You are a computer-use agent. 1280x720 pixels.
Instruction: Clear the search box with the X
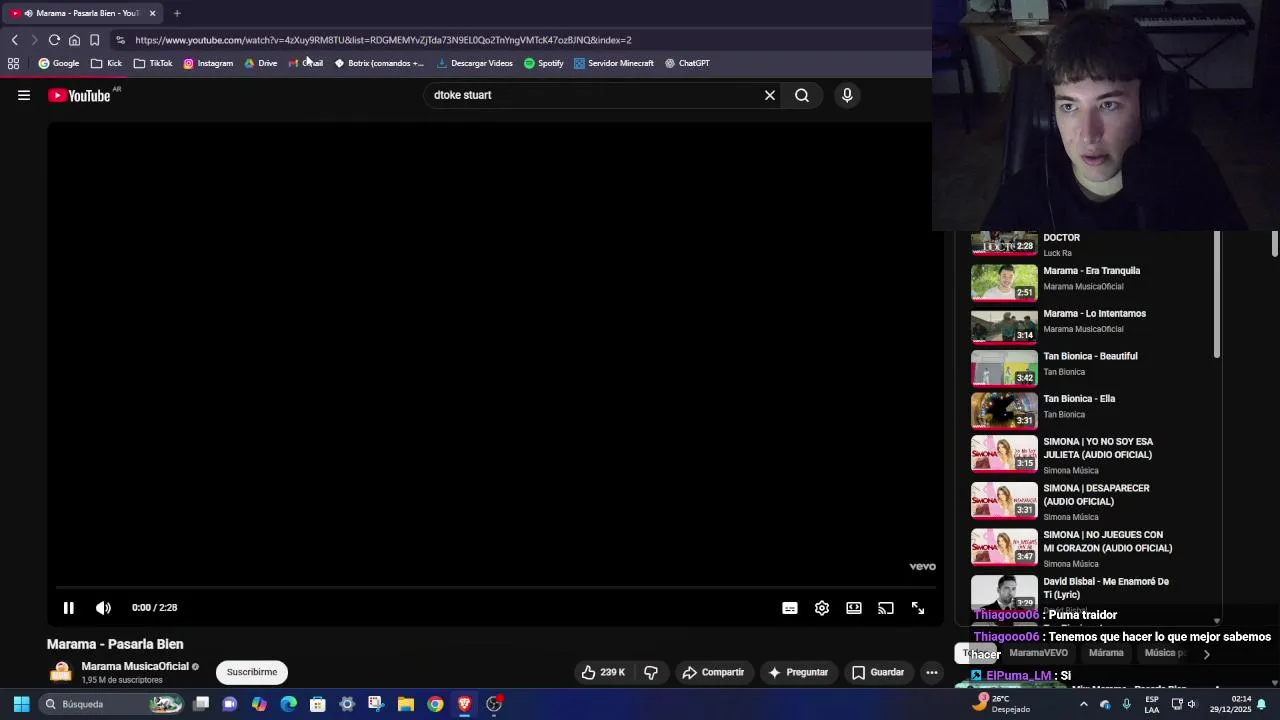770,95
